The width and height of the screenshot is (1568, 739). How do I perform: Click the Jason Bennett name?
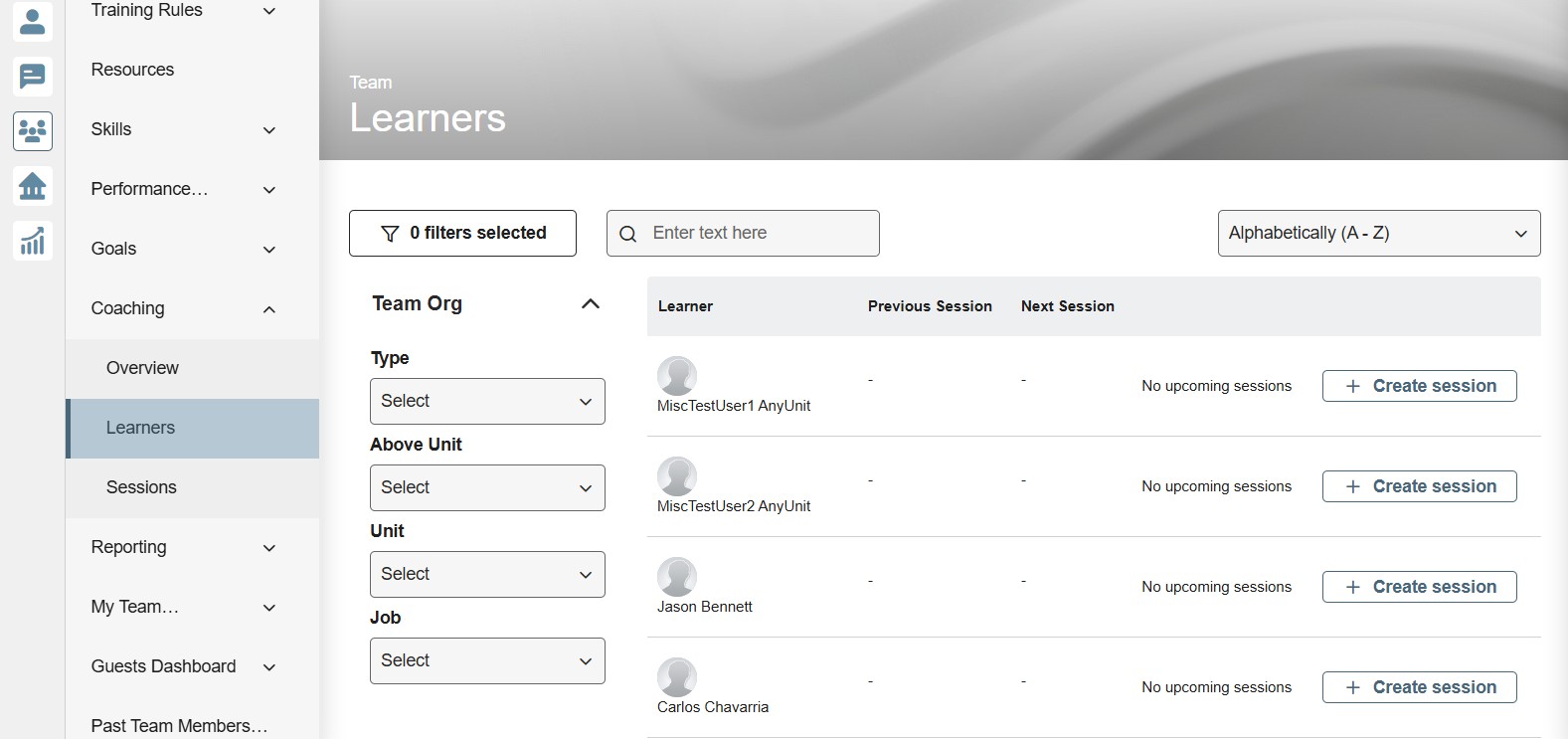pos(705,607)
